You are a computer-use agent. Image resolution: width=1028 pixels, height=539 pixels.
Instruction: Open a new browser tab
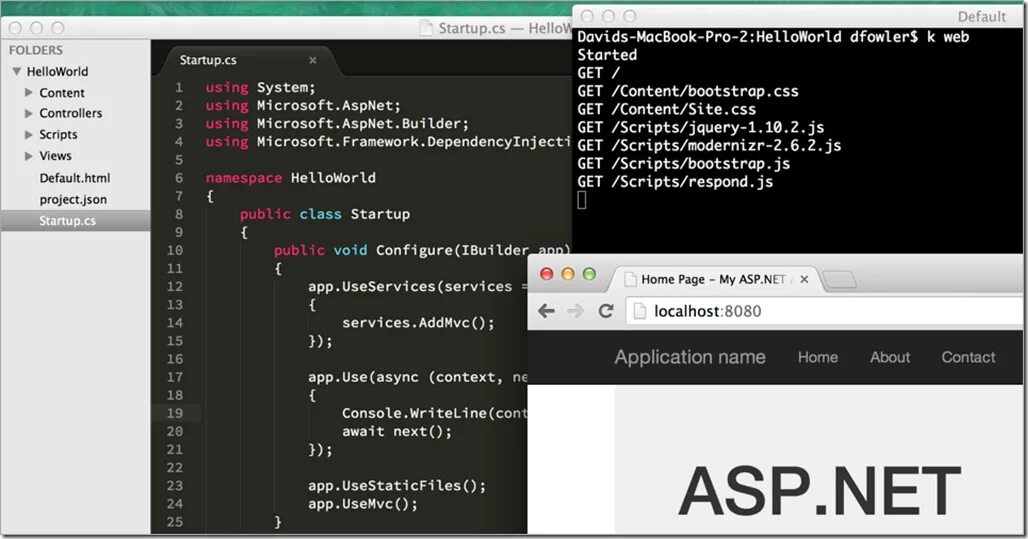click(x=839, y=280)
